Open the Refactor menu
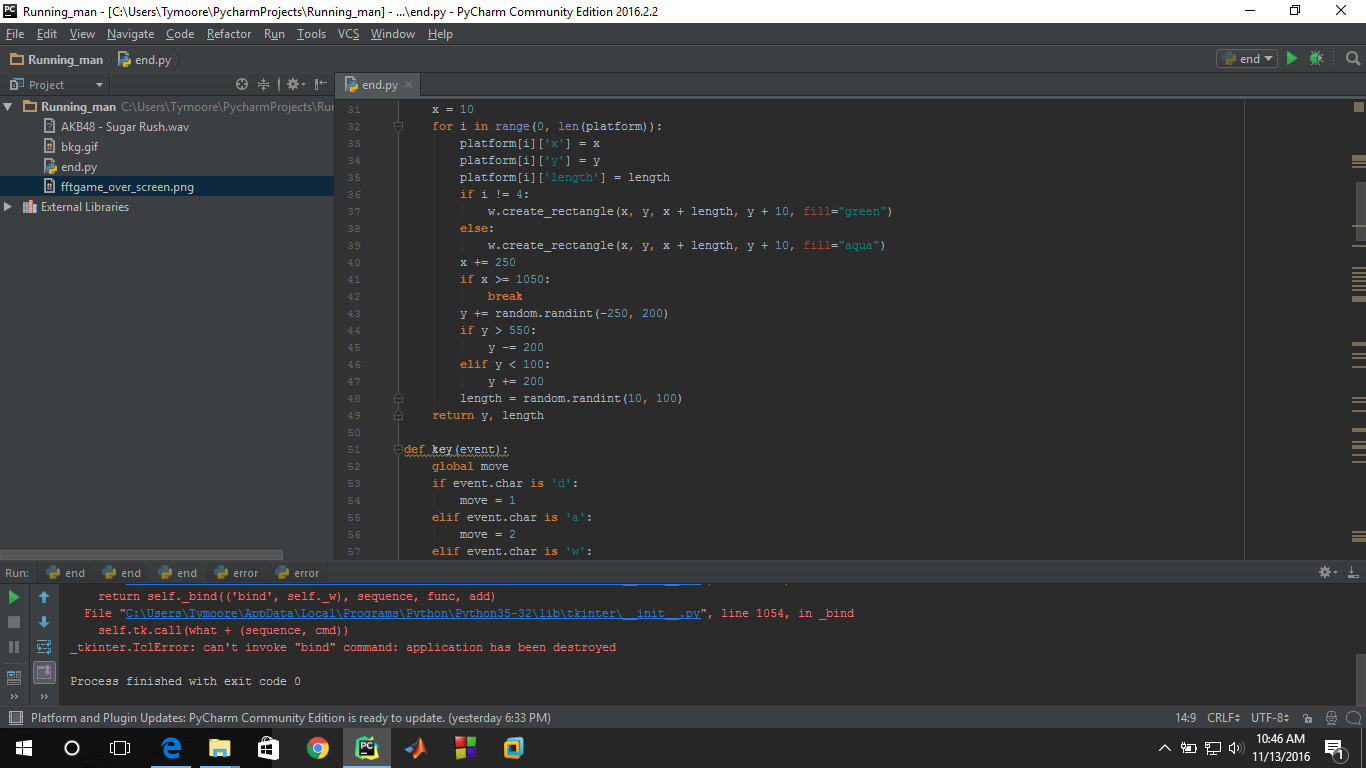This screenshot has height=768, width=1366. [229, 34]
